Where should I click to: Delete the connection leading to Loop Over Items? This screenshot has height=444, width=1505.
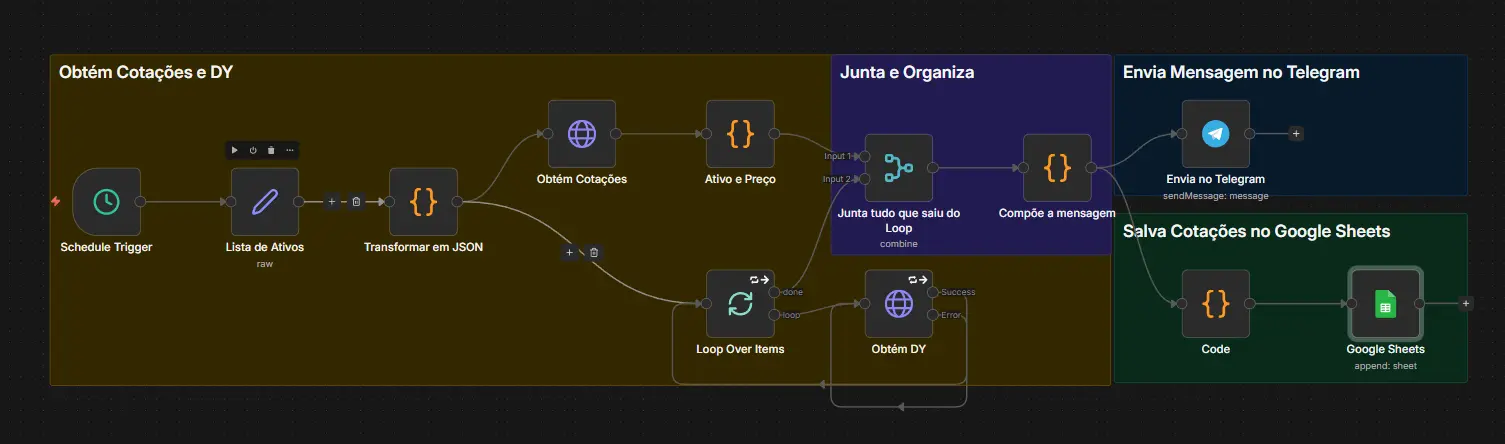click(594, 253)
